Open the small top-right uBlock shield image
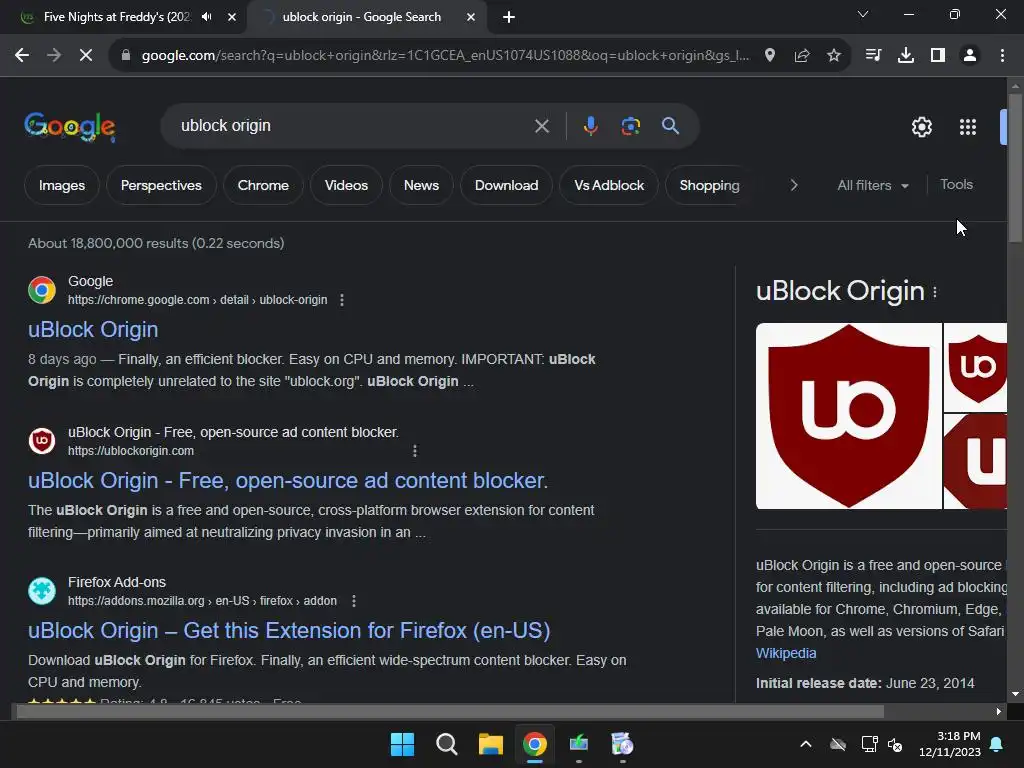The image size is (1024, 768). point(975,368)
